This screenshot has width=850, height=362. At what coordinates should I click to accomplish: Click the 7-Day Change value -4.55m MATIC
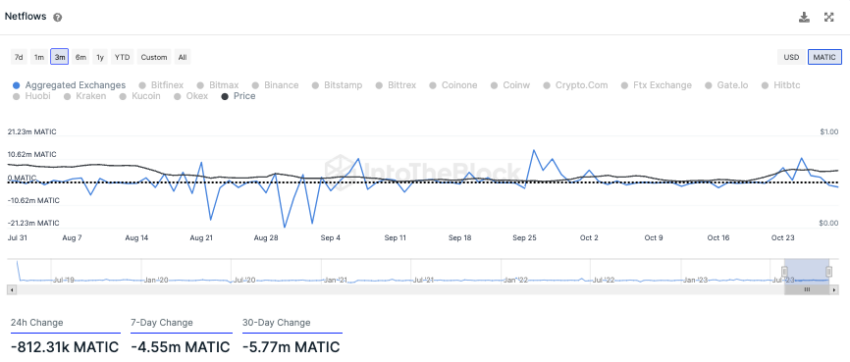point(181,347)
